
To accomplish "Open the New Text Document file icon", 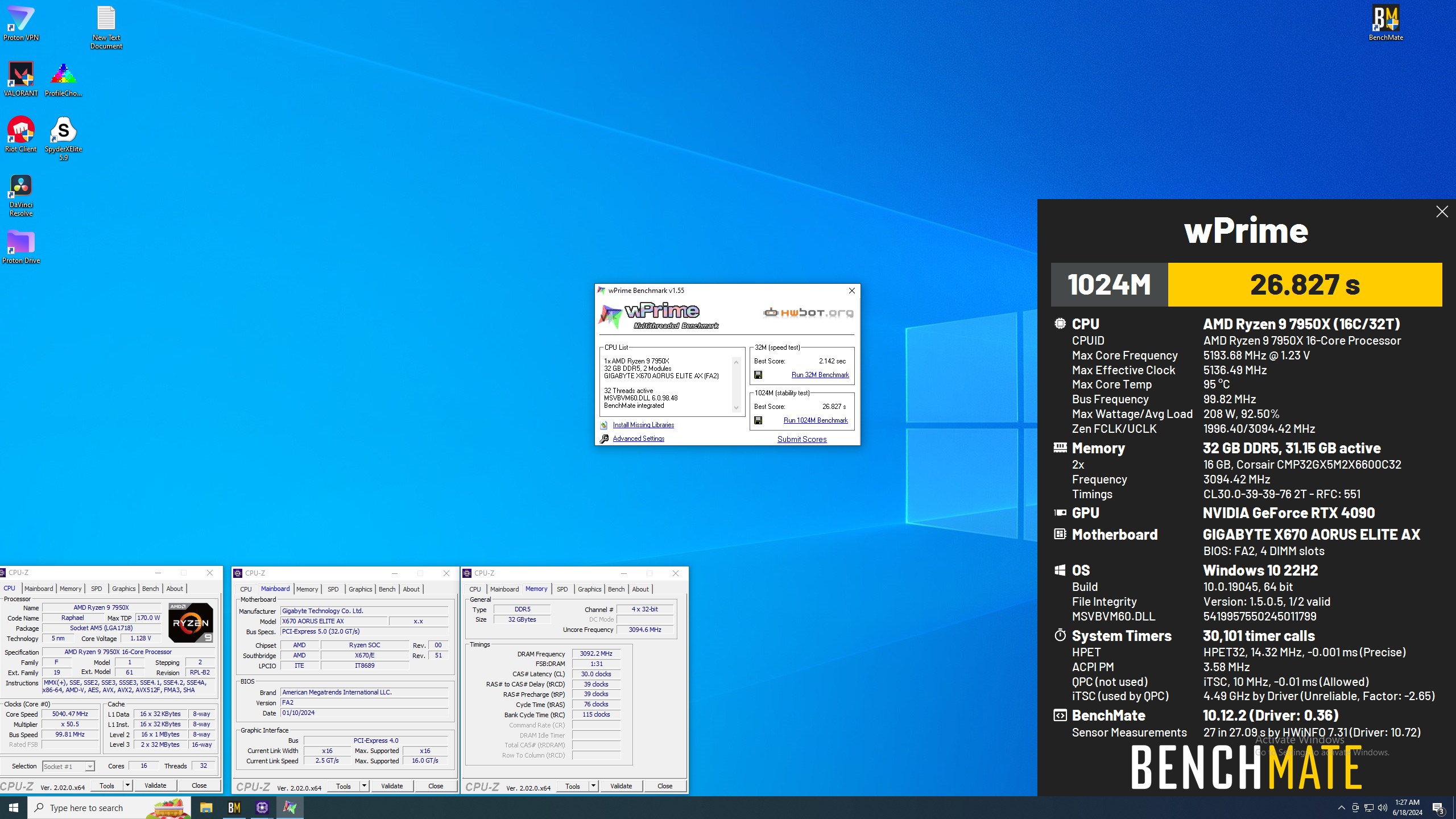I will 106,27.
